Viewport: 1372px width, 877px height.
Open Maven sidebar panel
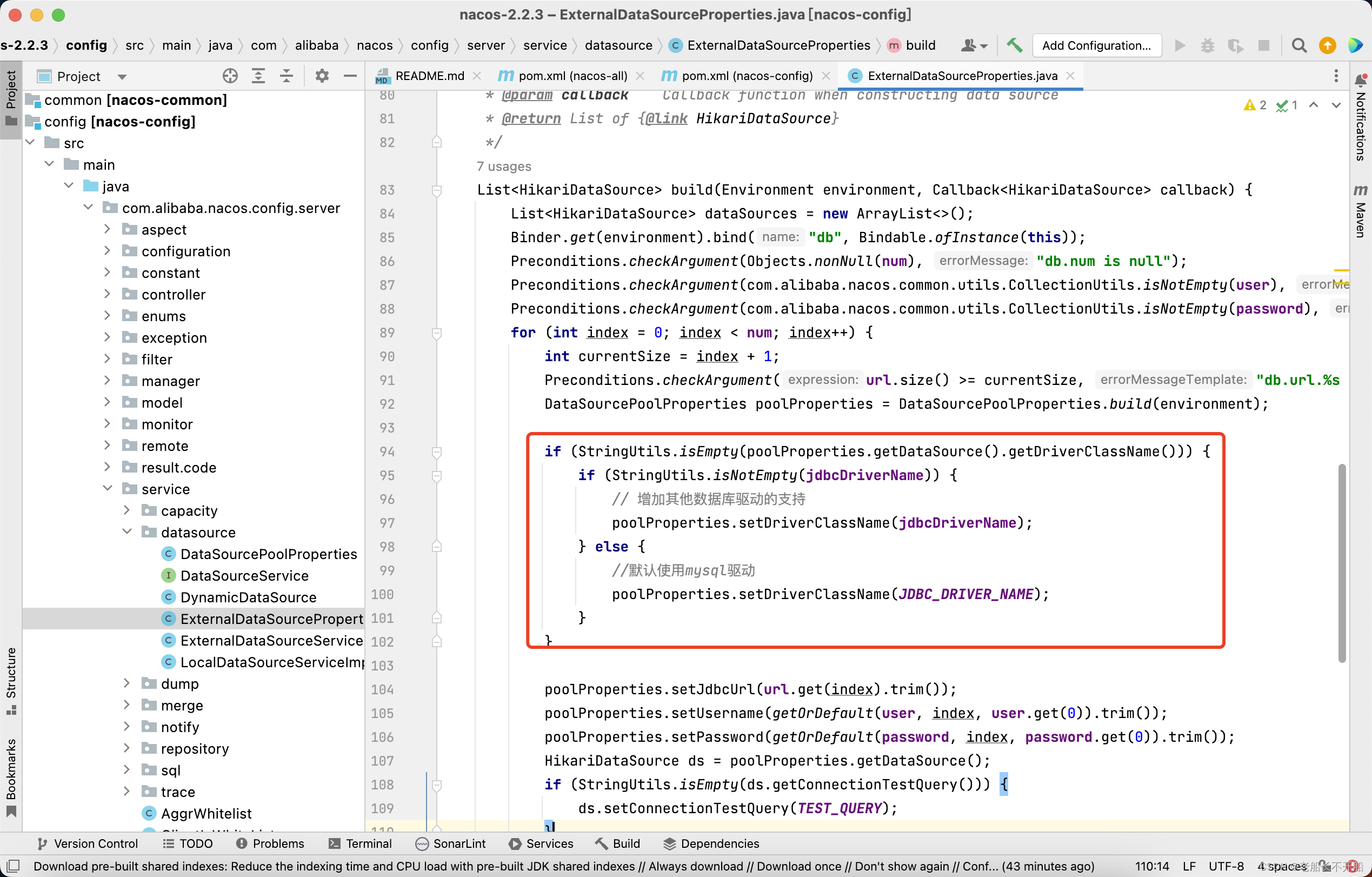click(1361, 210)
